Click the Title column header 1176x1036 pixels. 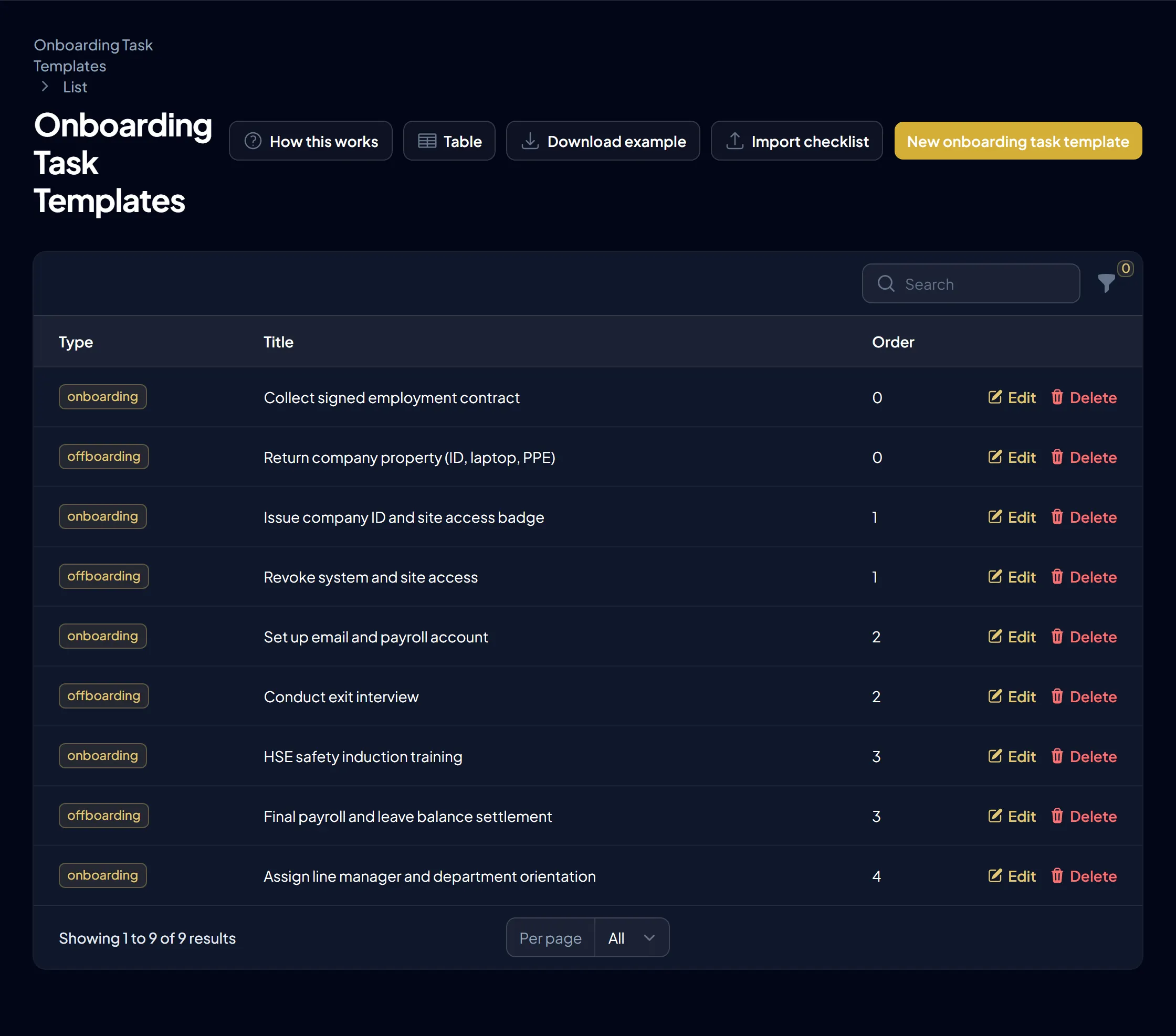pos(278,342)
